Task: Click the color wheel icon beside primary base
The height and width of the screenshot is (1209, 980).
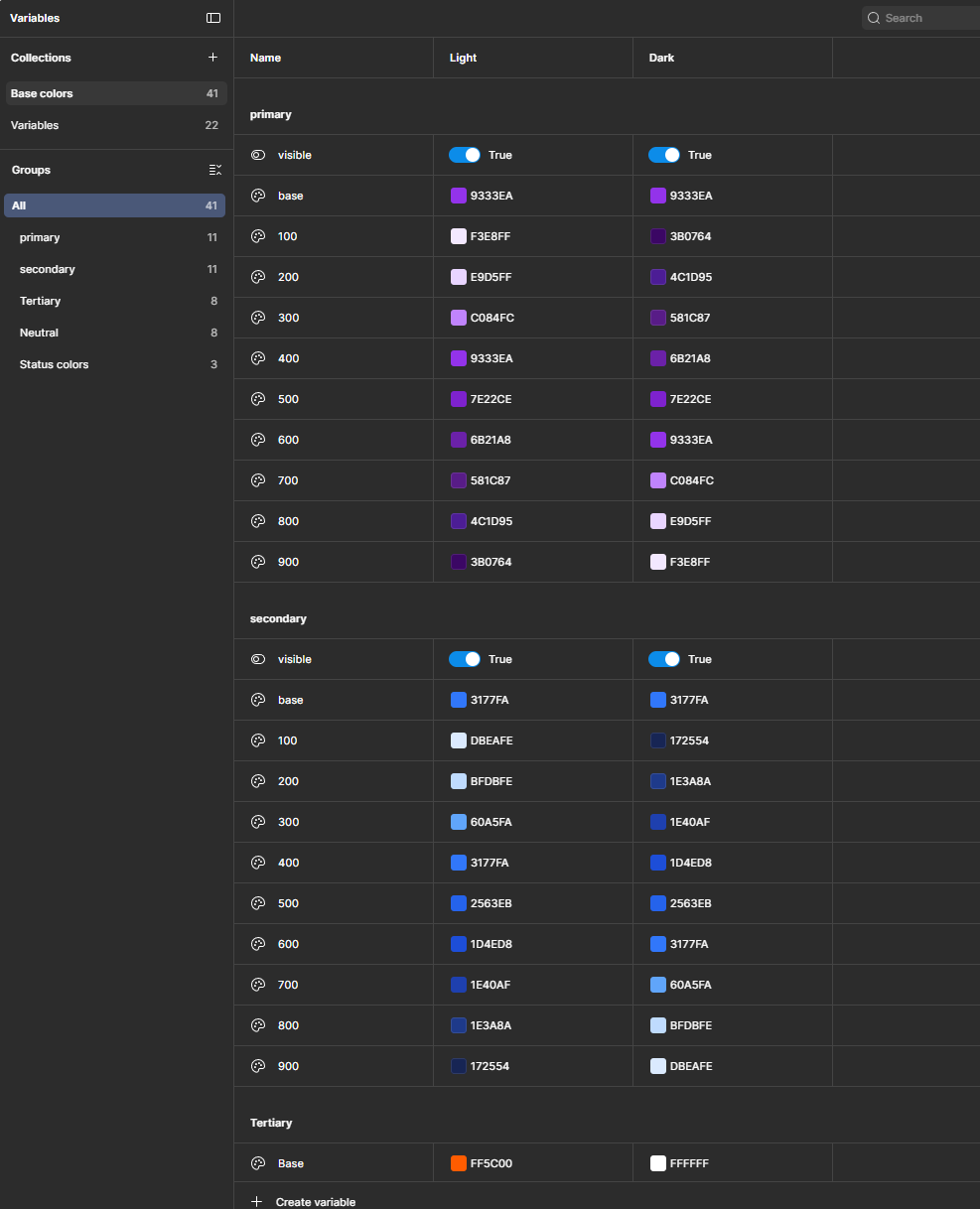Action: (x=257, y=196)
